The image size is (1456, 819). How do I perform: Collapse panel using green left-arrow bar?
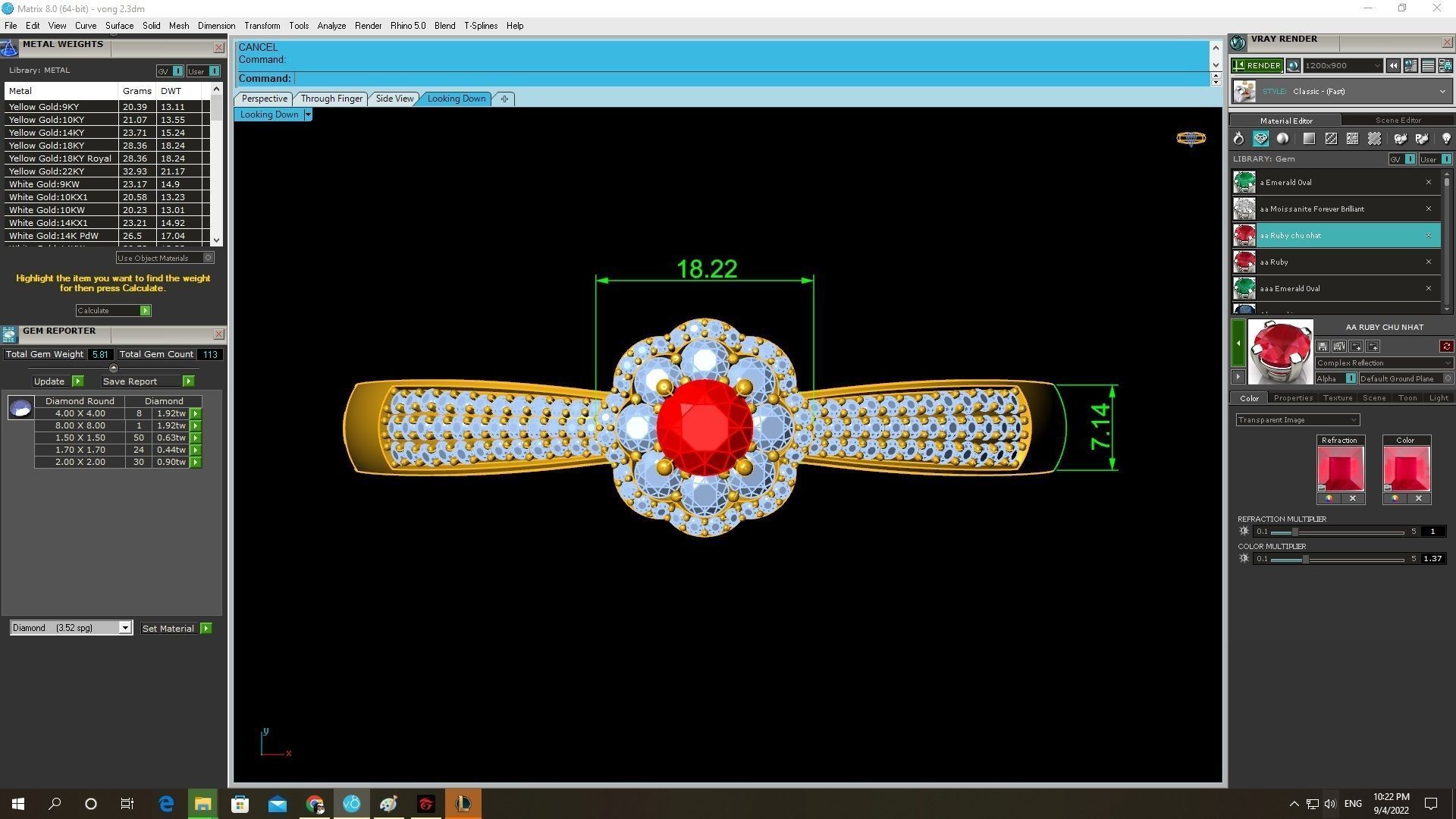coord(1238,344)
